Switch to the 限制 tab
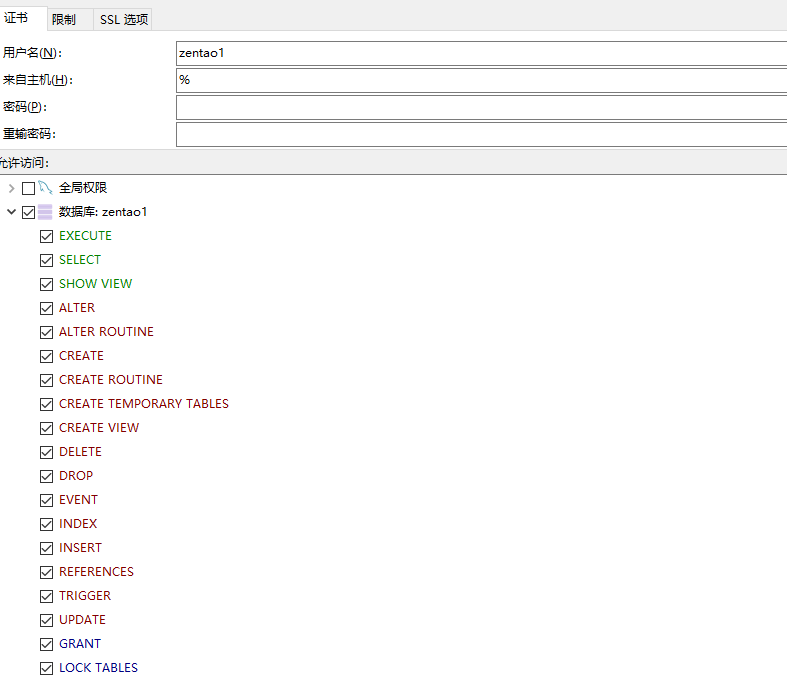The height and width of the screenshot is (684, 787). pyautogui.click(x=64, y=20)
